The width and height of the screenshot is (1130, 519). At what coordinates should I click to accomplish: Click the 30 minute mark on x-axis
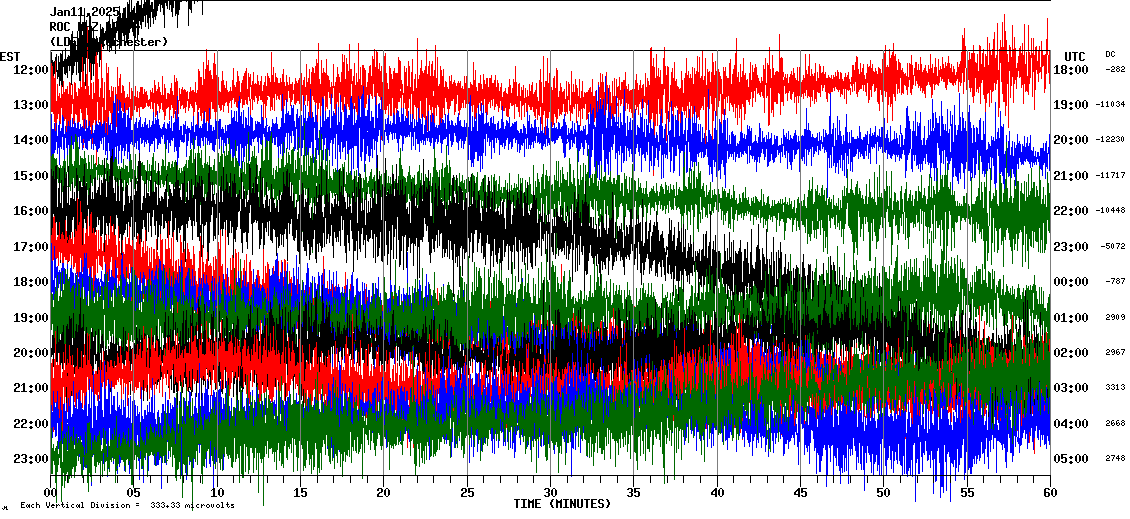coord(550,493)
